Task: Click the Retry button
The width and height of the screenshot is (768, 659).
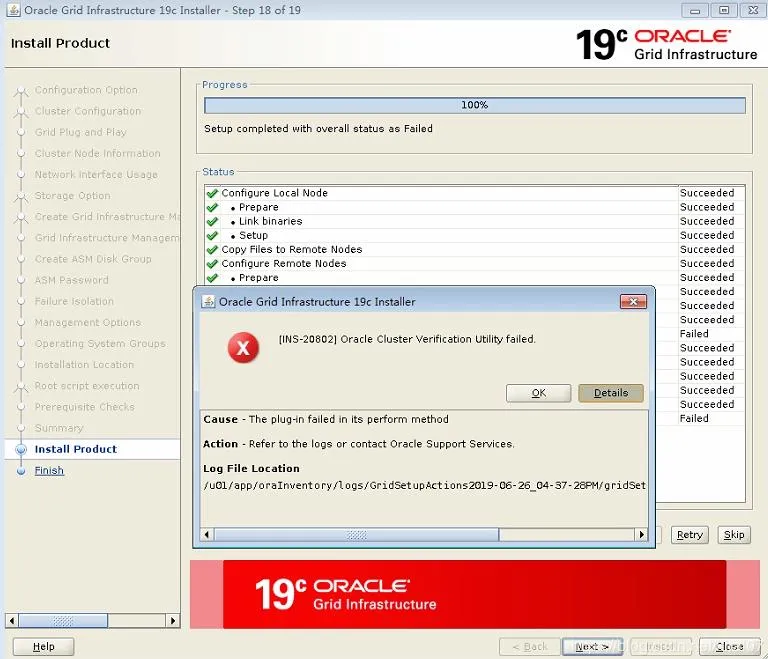Action: pos(690,535)
